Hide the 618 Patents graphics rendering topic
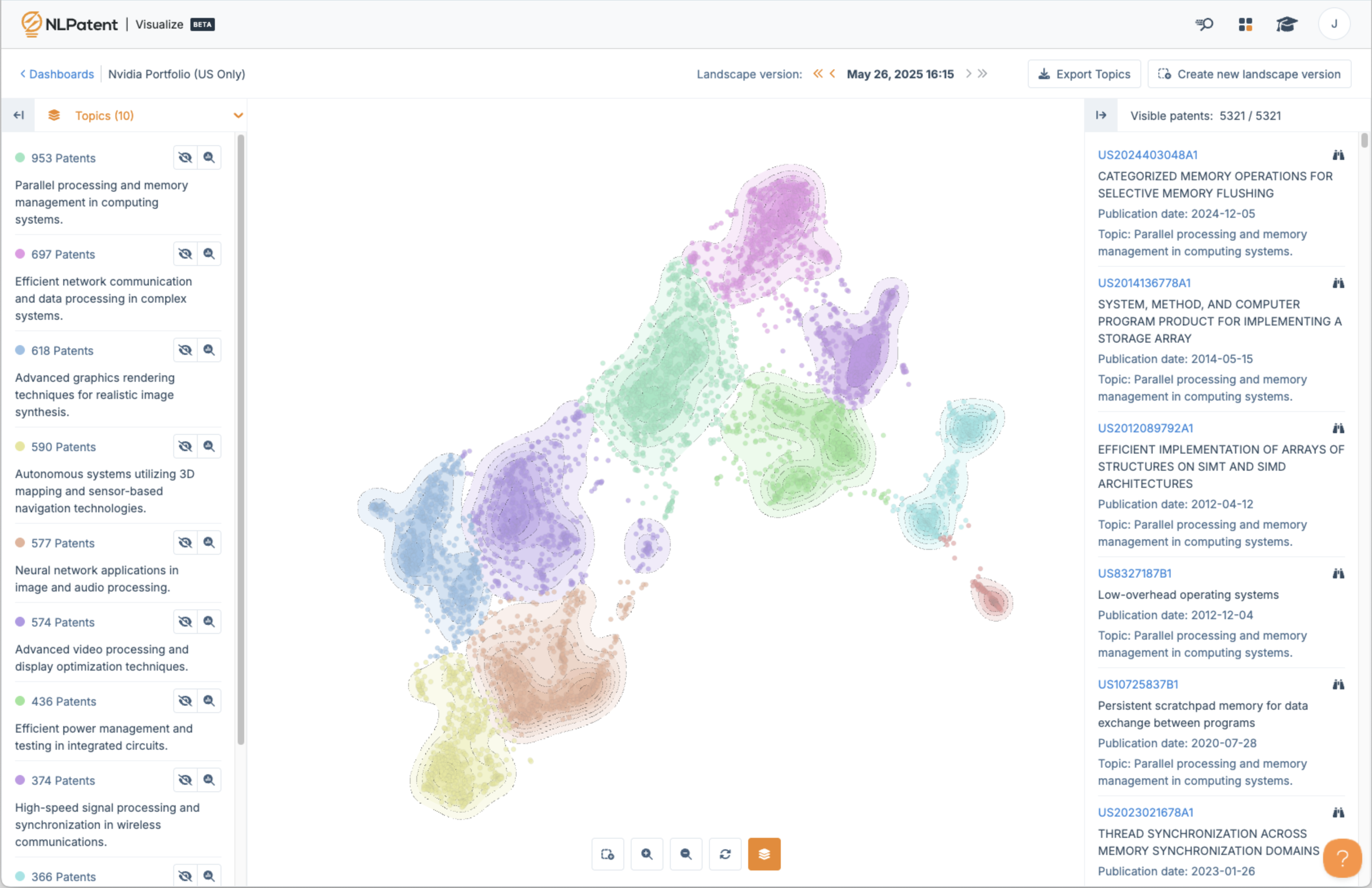 [x=185, y=350]
